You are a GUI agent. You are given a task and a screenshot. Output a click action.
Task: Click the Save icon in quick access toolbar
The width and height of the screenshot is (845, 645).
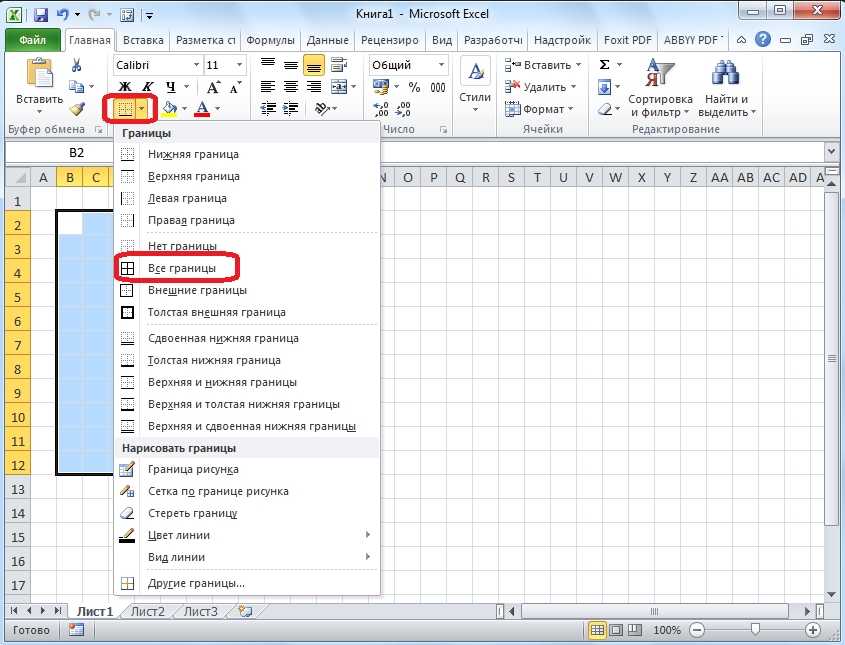[41, 16]
